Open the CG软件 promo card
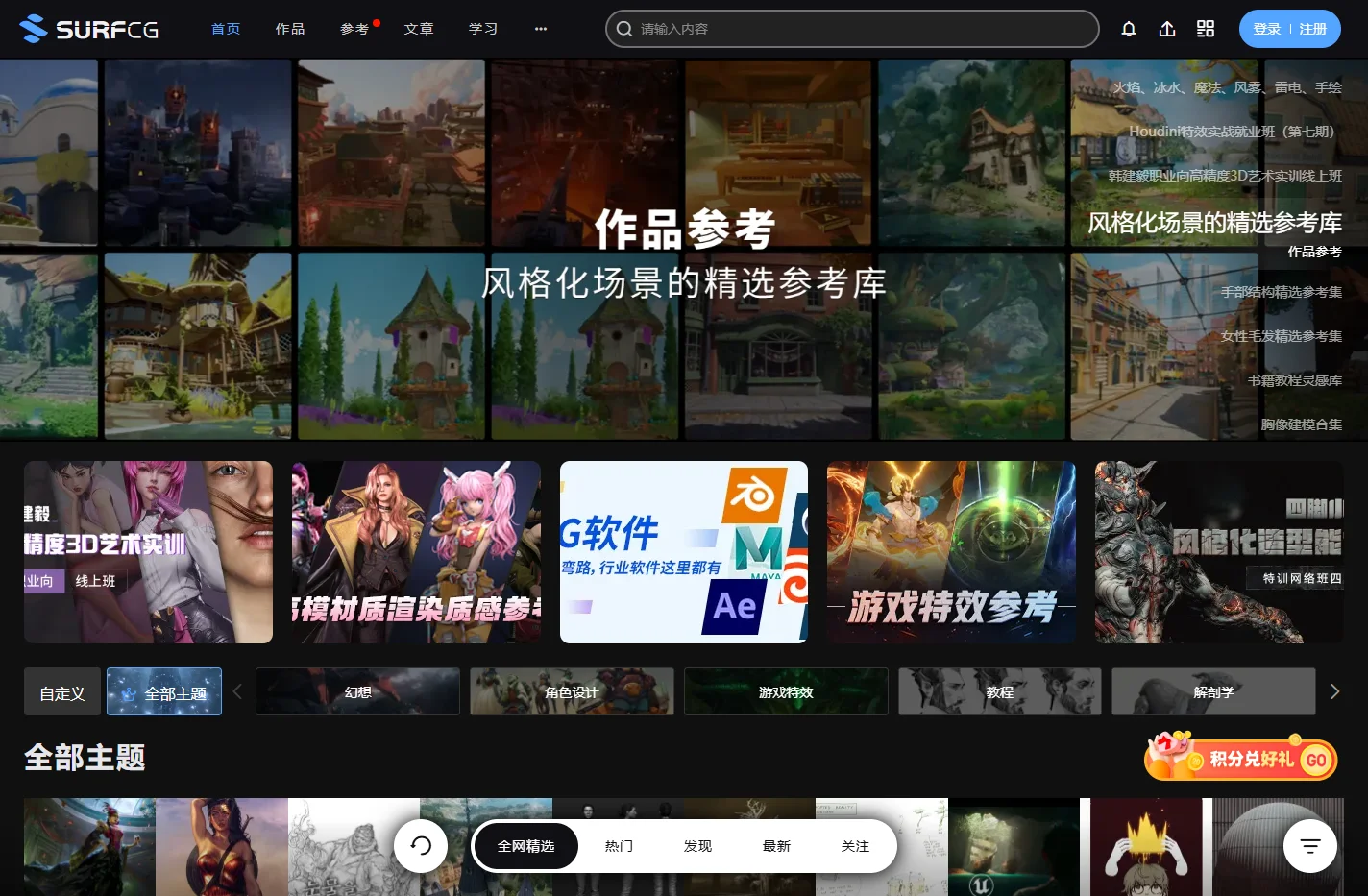Screen dimensions: 1368x896 [x=684, y=552]
